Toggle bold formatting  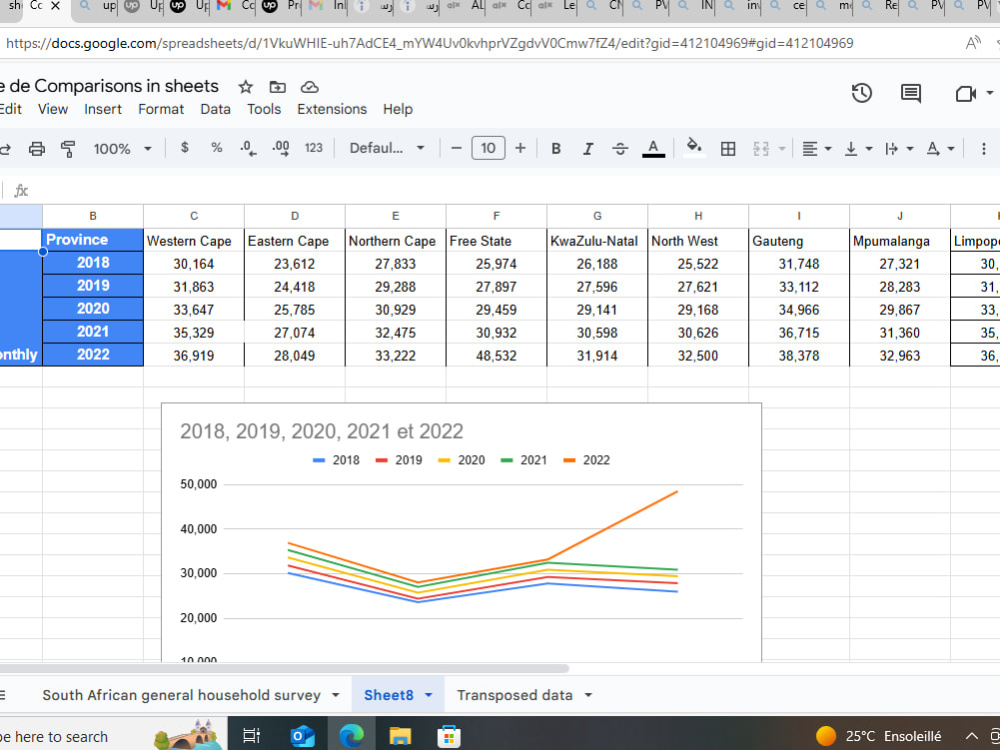click(x=556, y=149)
